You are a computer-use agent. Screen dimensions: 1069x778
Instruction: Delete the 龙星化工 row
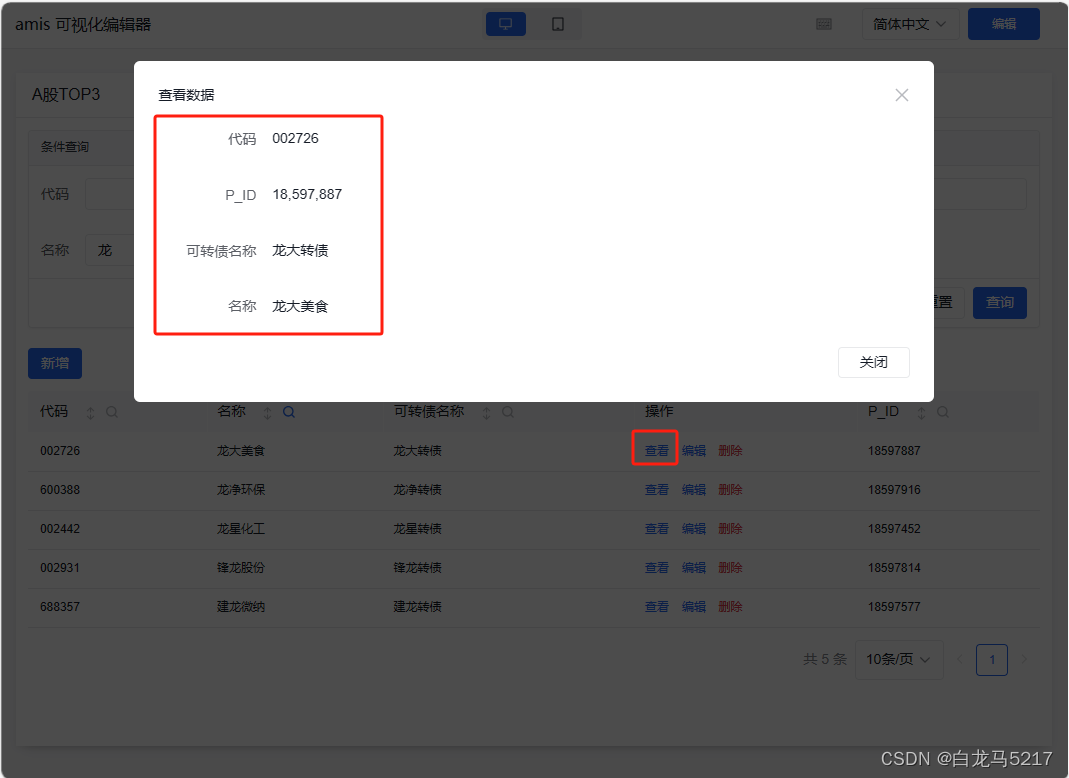pos(730,528)
